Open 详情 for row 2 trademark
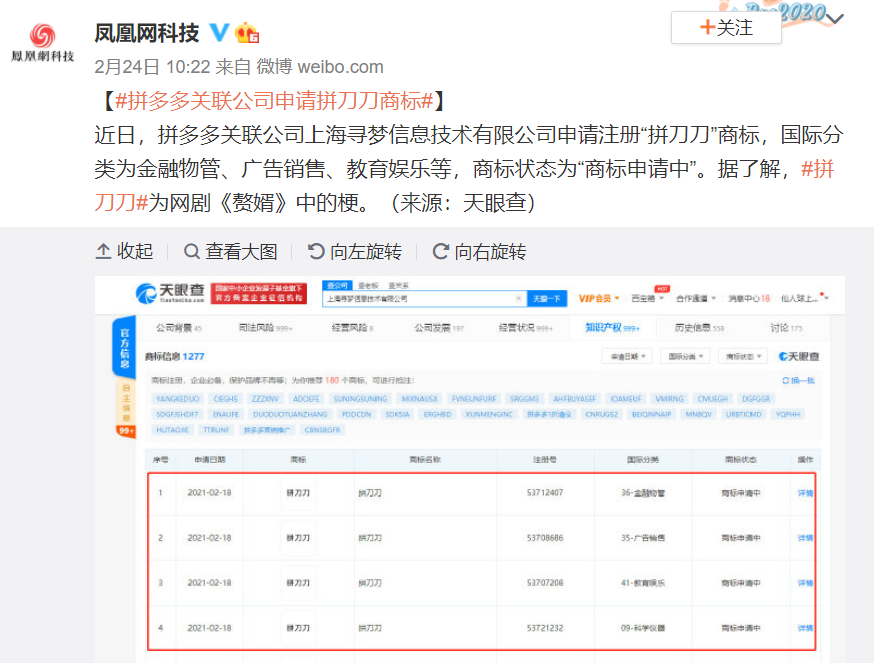This screenshot has width=874, height=663. pyautogui.click(x=805, y=538)
